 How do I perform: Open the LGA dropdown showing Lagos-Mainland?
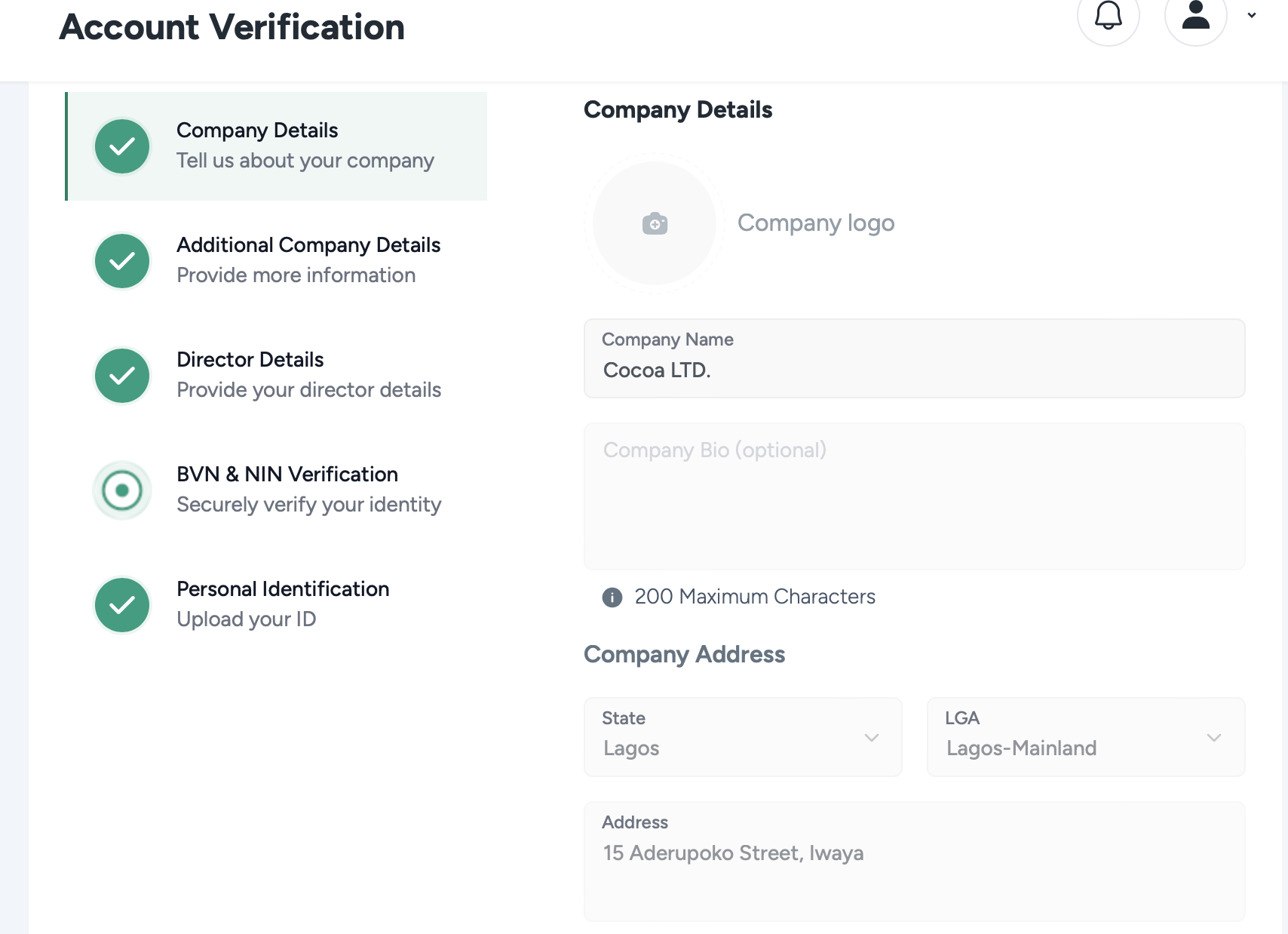click(x=1085, y=737)
